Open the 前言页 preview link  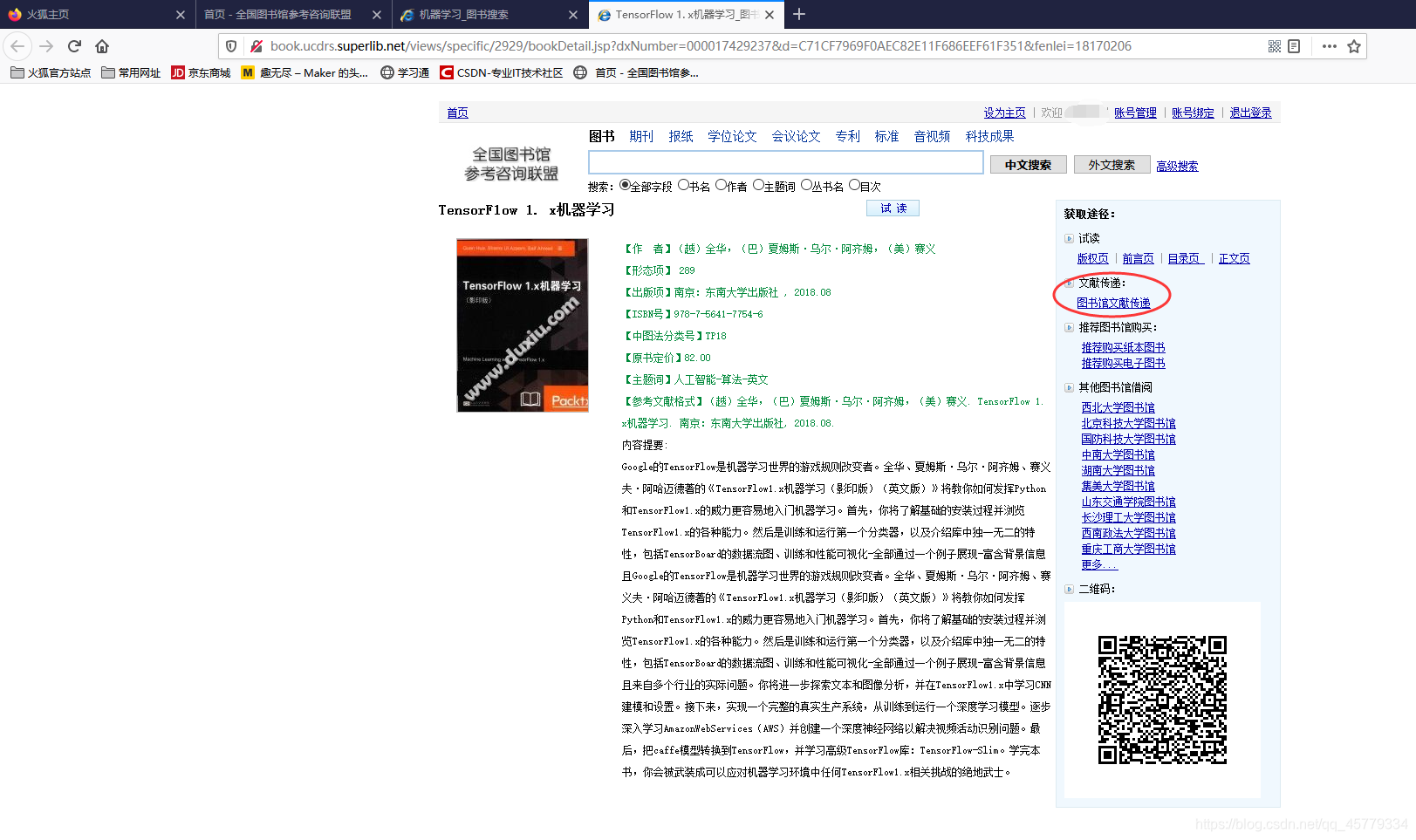coord(1138,258)
